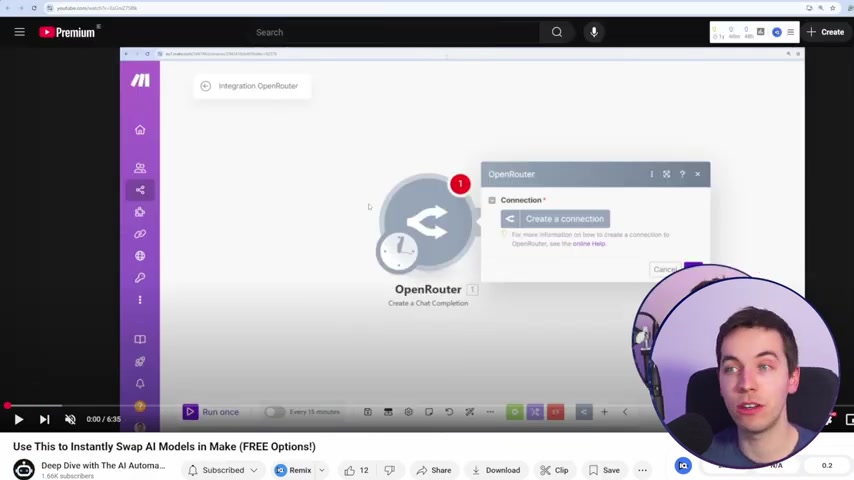Click Remix button under video
Screen dimensions: 854x480
click(x=294, y=470)
